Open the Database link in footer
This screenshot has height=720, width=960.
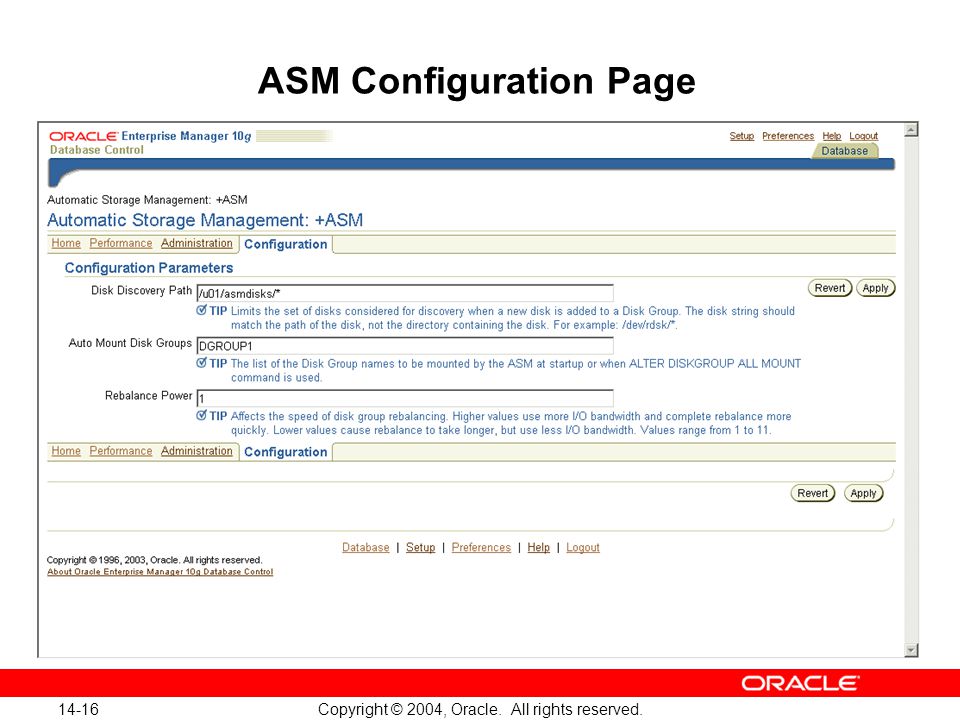pyautogui.click(x=366, y=547)
